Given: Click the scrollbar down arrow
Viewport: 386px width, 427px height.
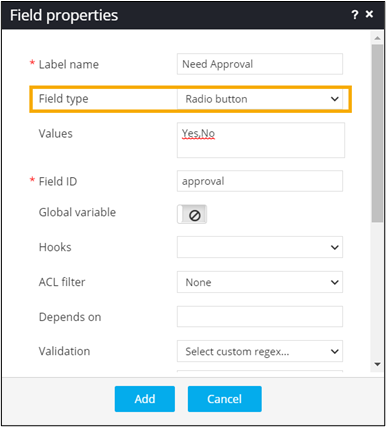Looking at the screenshot, I should point(377,364).
